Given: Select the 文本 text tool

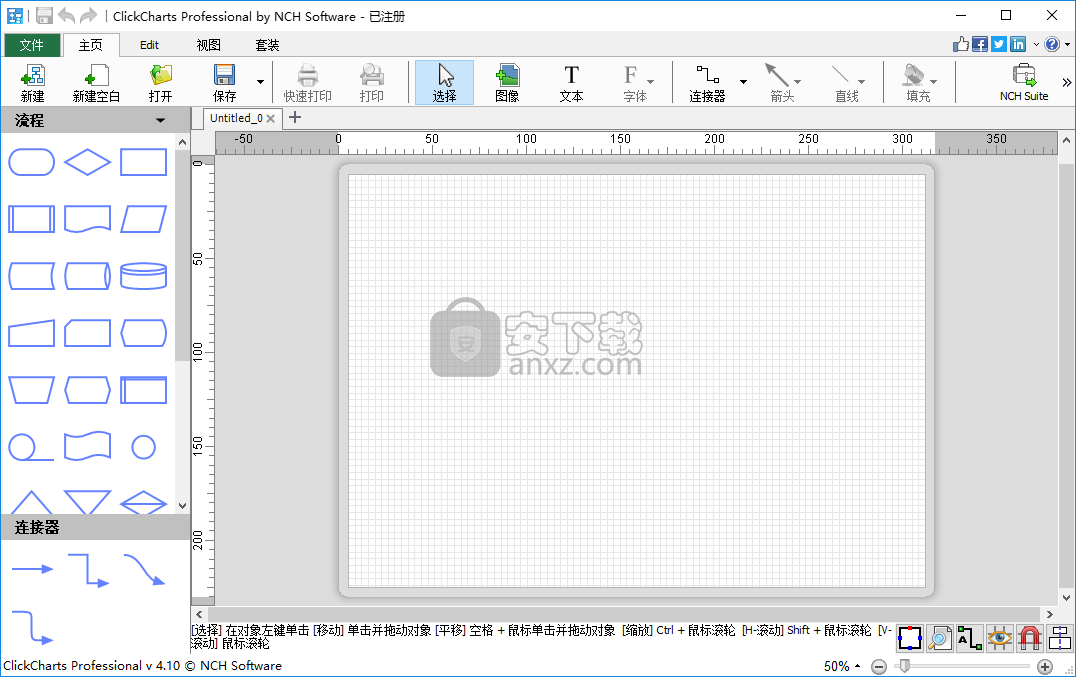Looking at the screenshot, I should tap(571, 82).
